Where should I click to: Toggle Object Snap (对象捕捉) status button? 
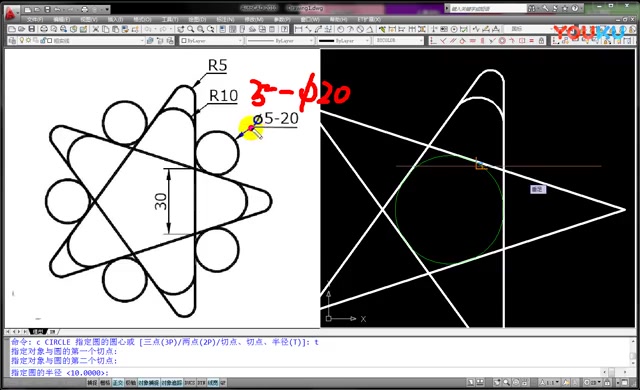coord(148,383)
